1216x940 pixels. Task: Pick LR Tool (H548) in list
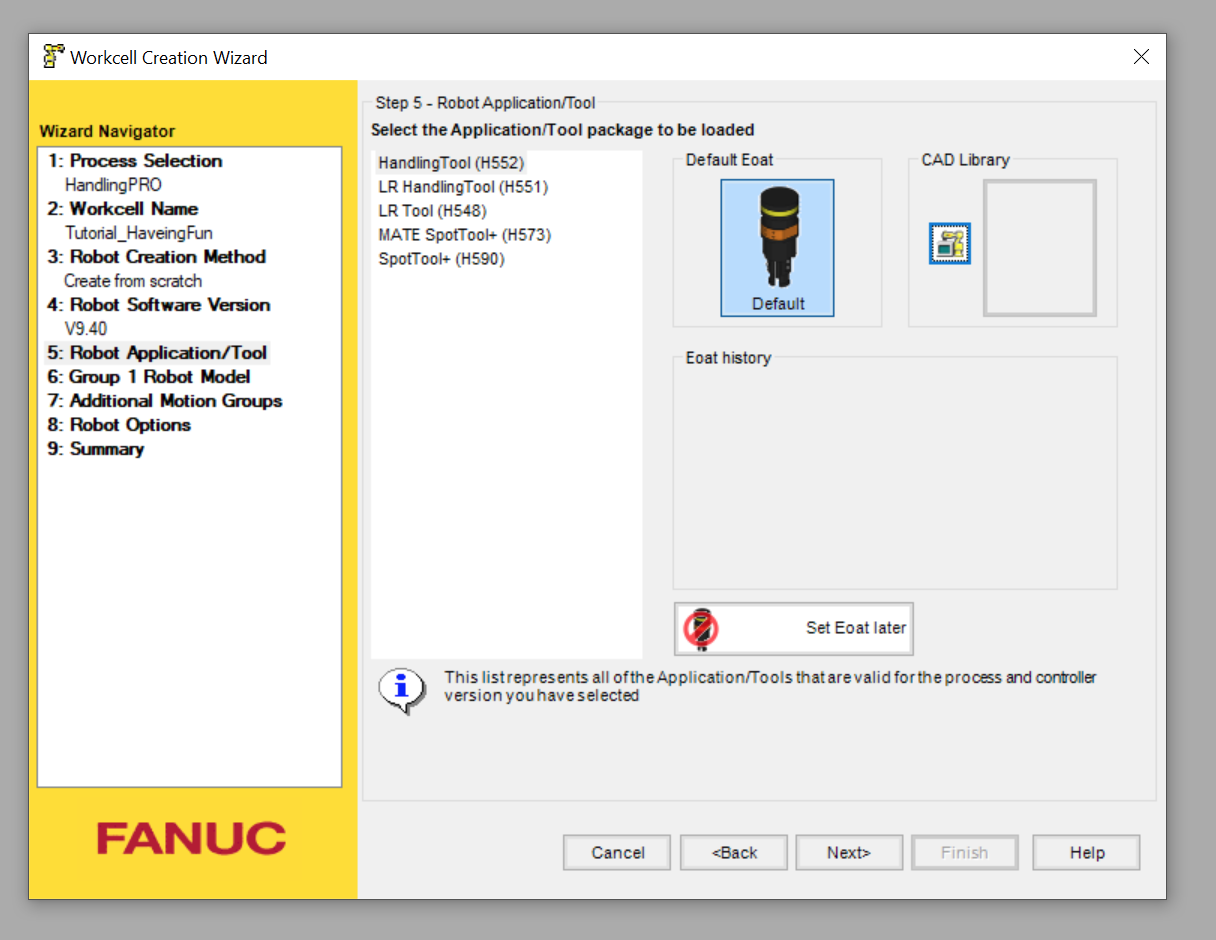coord(432,210)
